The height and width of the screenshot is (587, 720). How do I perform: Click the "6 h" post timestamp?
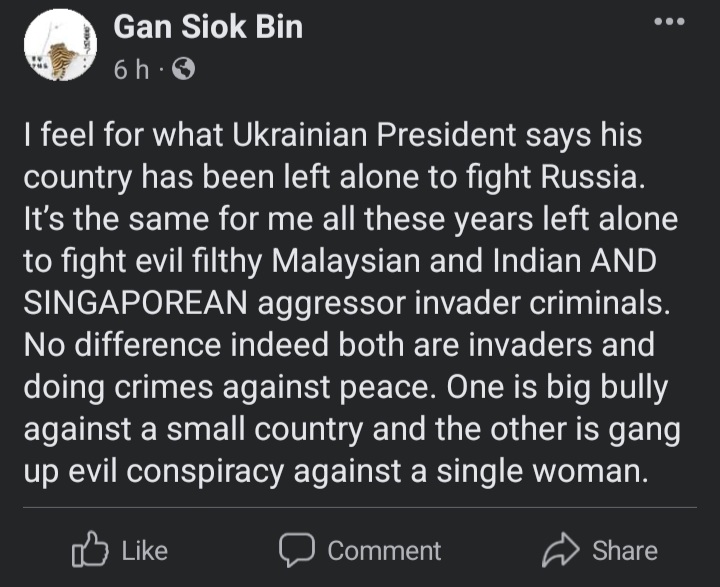coord(131,70)
